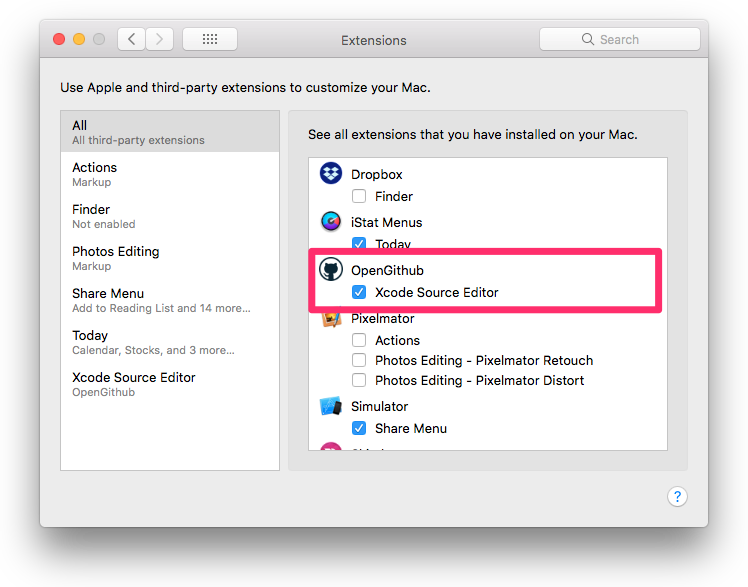
Task: Click the Pixelmator label in list
Action: [x=383, y=319]
